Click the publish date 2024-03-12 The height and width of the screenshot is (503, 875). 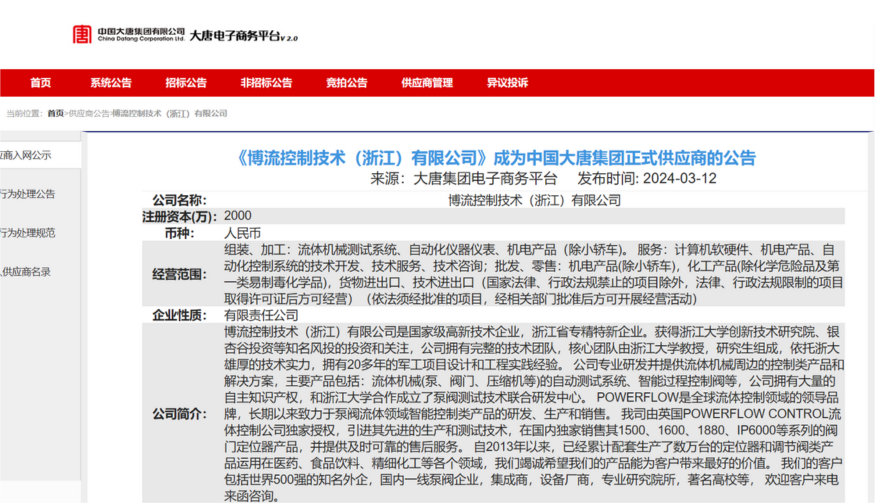pos(679,179)
